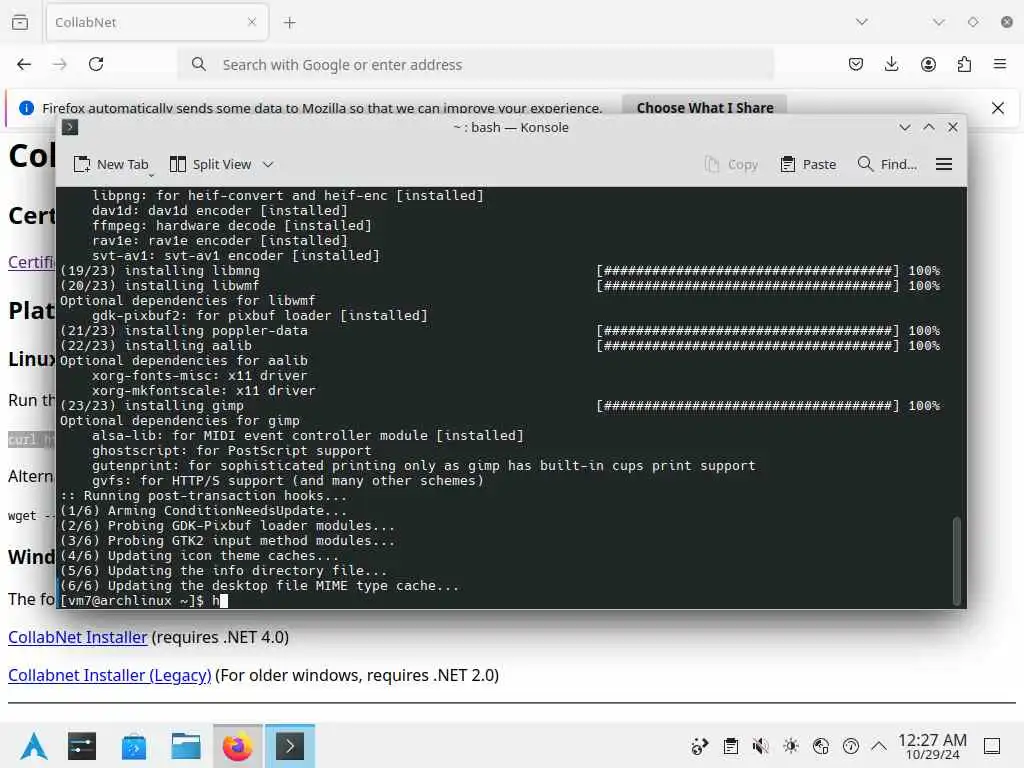Click the Firefox address bar
The image size is (1024, 768).
475,65
